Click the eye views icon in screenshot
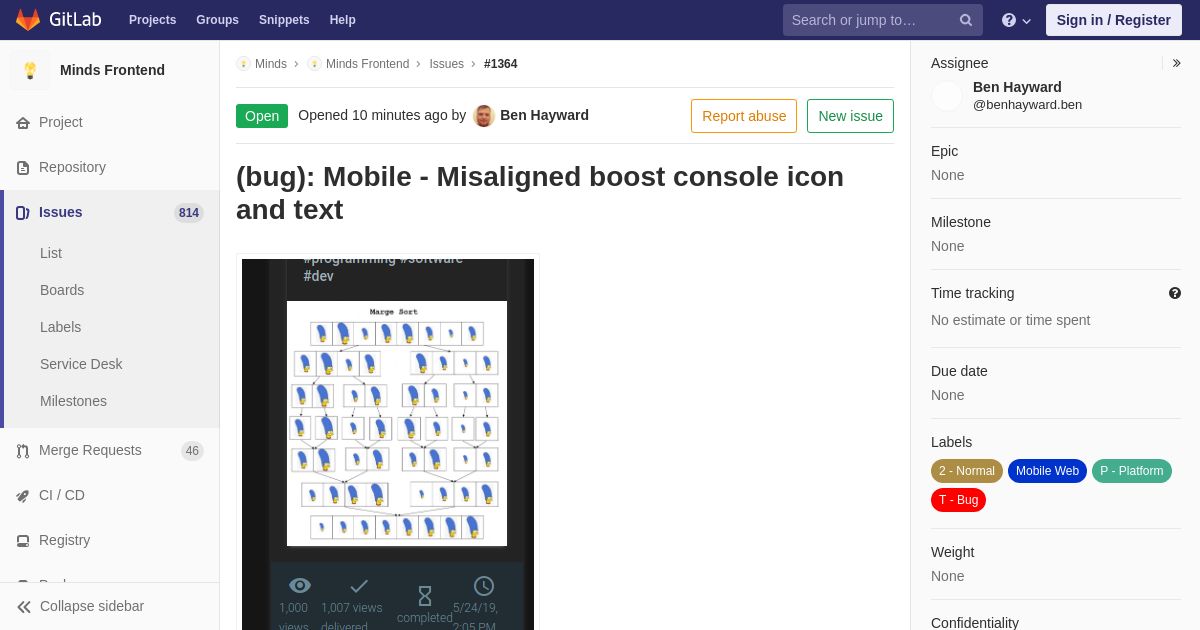Image resolution: width=1200 pixels, height=630 pixels. click(300, 586)
